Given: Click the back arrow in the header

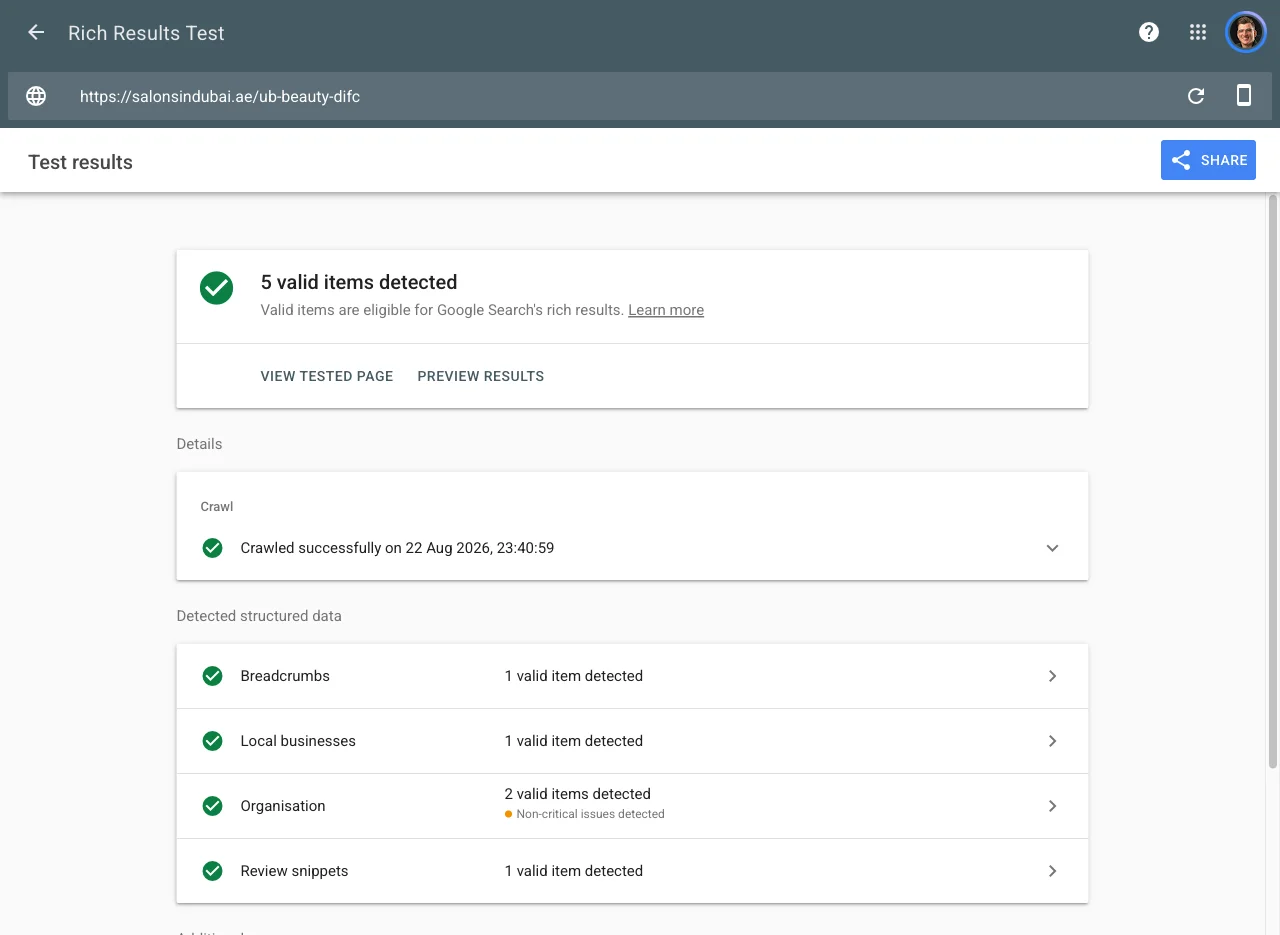Looking at the screenshot, I should pyautogui.click(x=36, y=32).
